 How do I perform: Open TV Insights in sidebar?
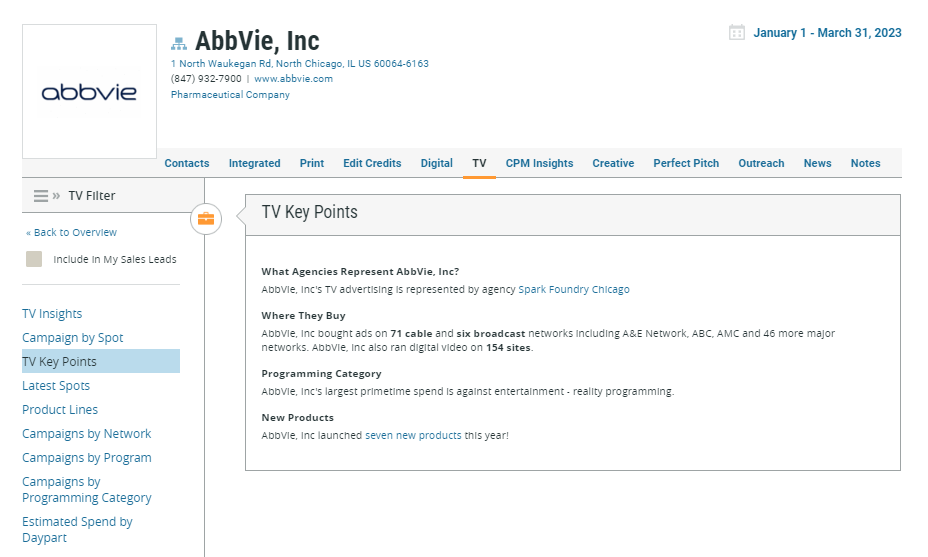[52, 314]
